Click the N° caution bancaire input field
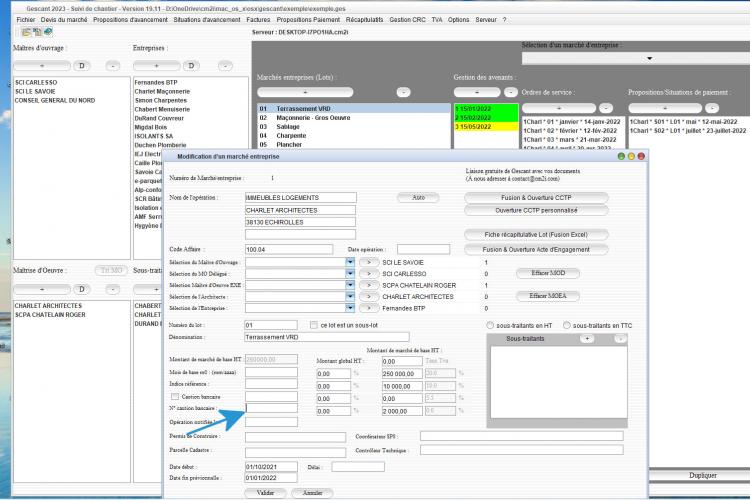This screenshot has width=750, height=500. 271,408
